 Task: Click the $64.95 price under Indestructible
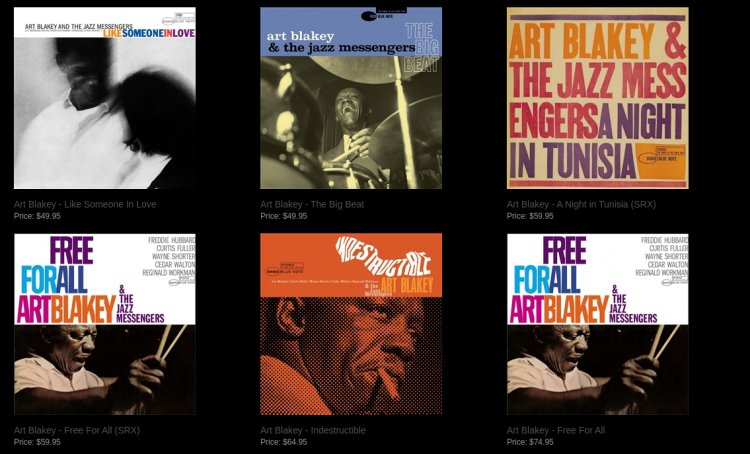point(284,442)
